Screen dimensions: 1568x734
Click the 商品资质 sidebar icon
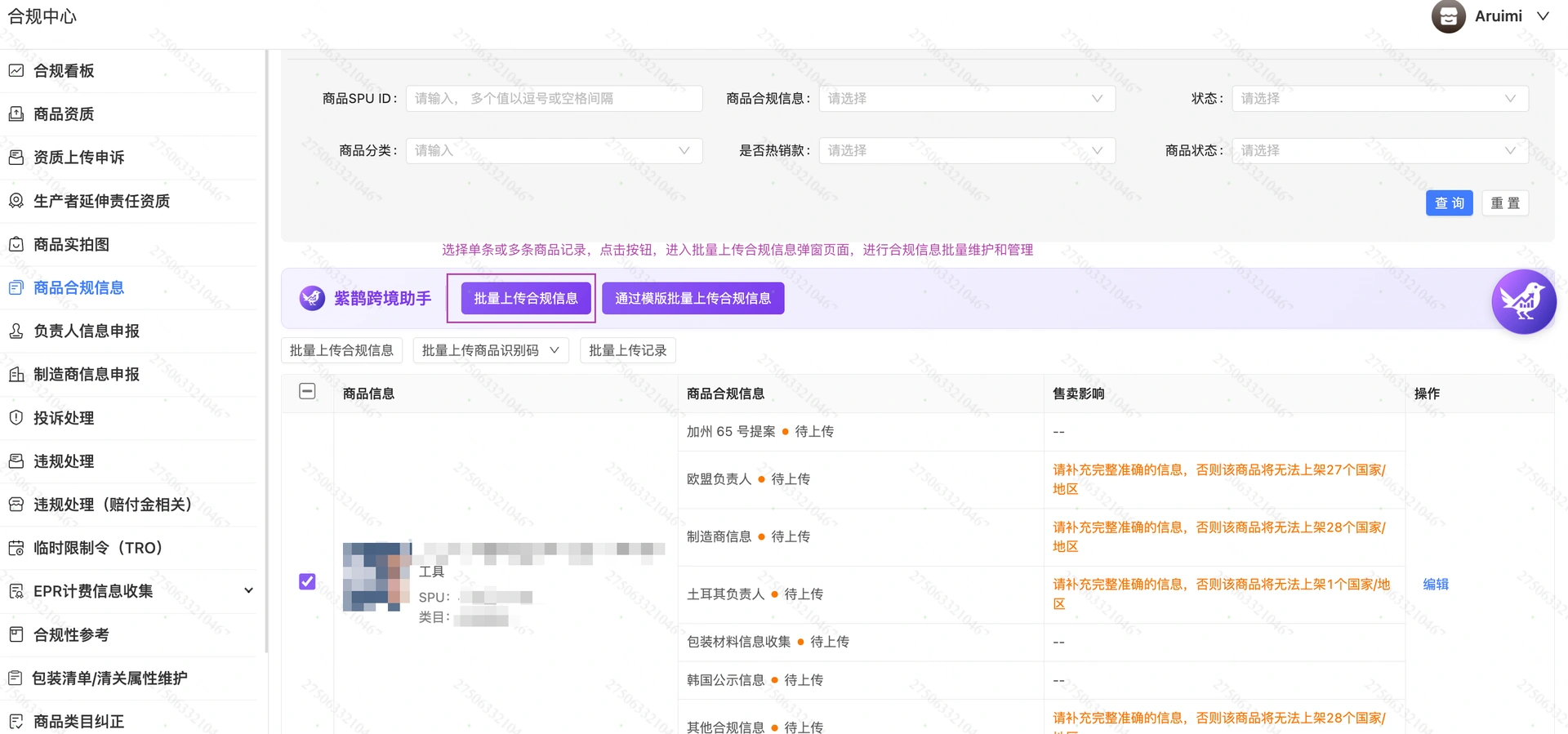coord(16,114)
